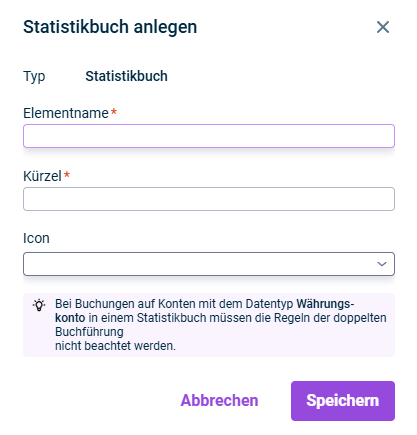The height and width of the screenshot is (435, 417).
Task: Click the Icon field label
Action: click(x=36, y=238)
